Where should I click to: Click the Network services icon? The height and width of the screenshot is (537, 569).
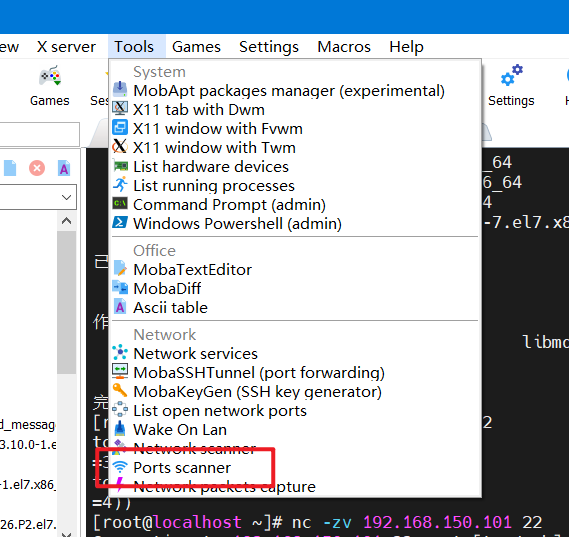click(x=120, y=352)
